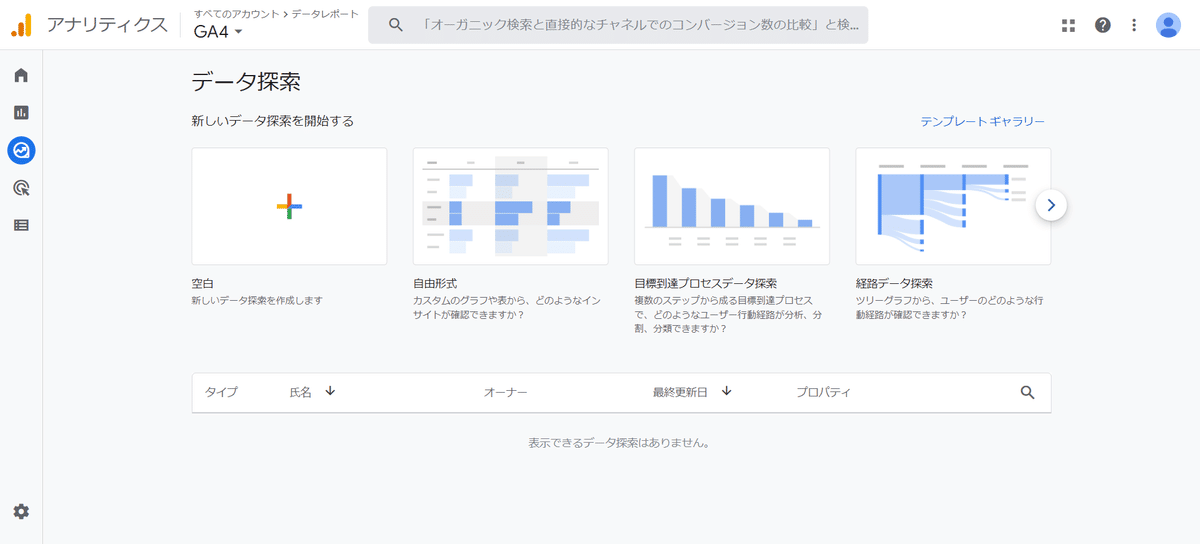Click the オーナー column header
This screenshot has height=544, width=1200.
click(x=505, y=392)
